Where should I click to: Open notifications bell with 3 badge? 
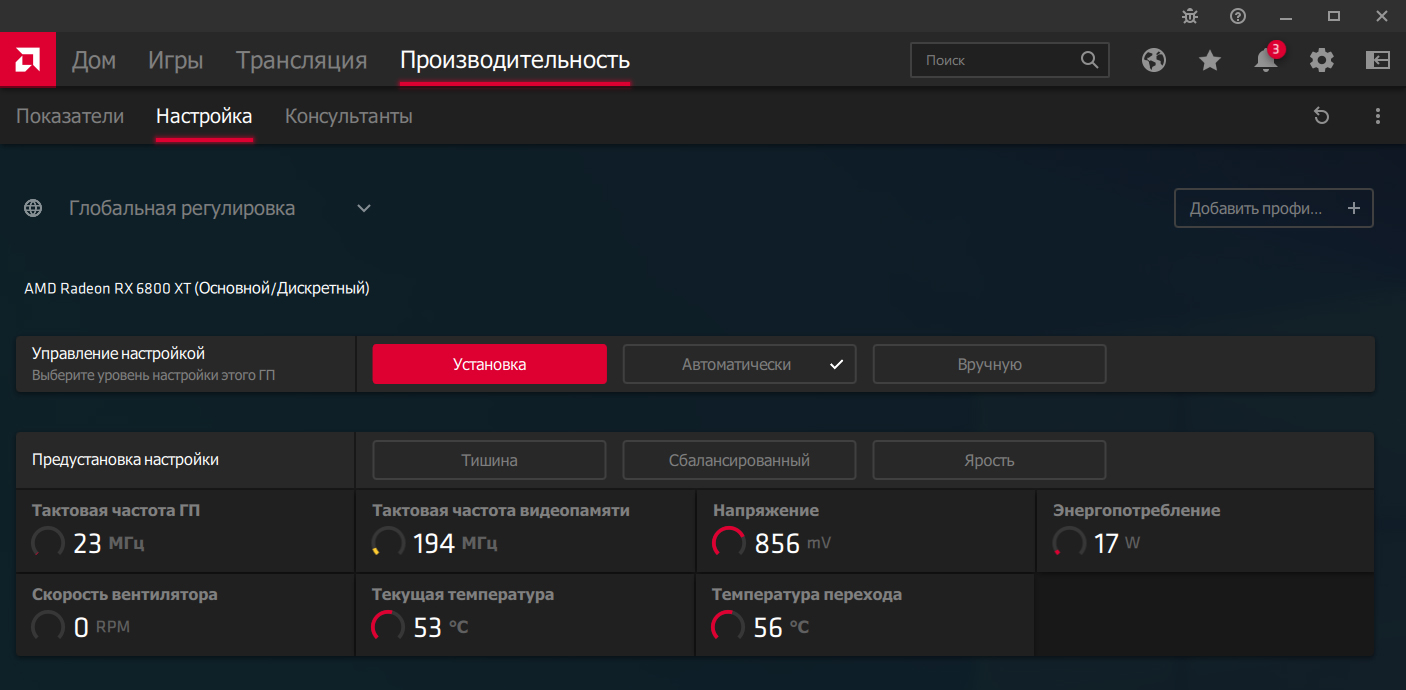click(1267, 58)
